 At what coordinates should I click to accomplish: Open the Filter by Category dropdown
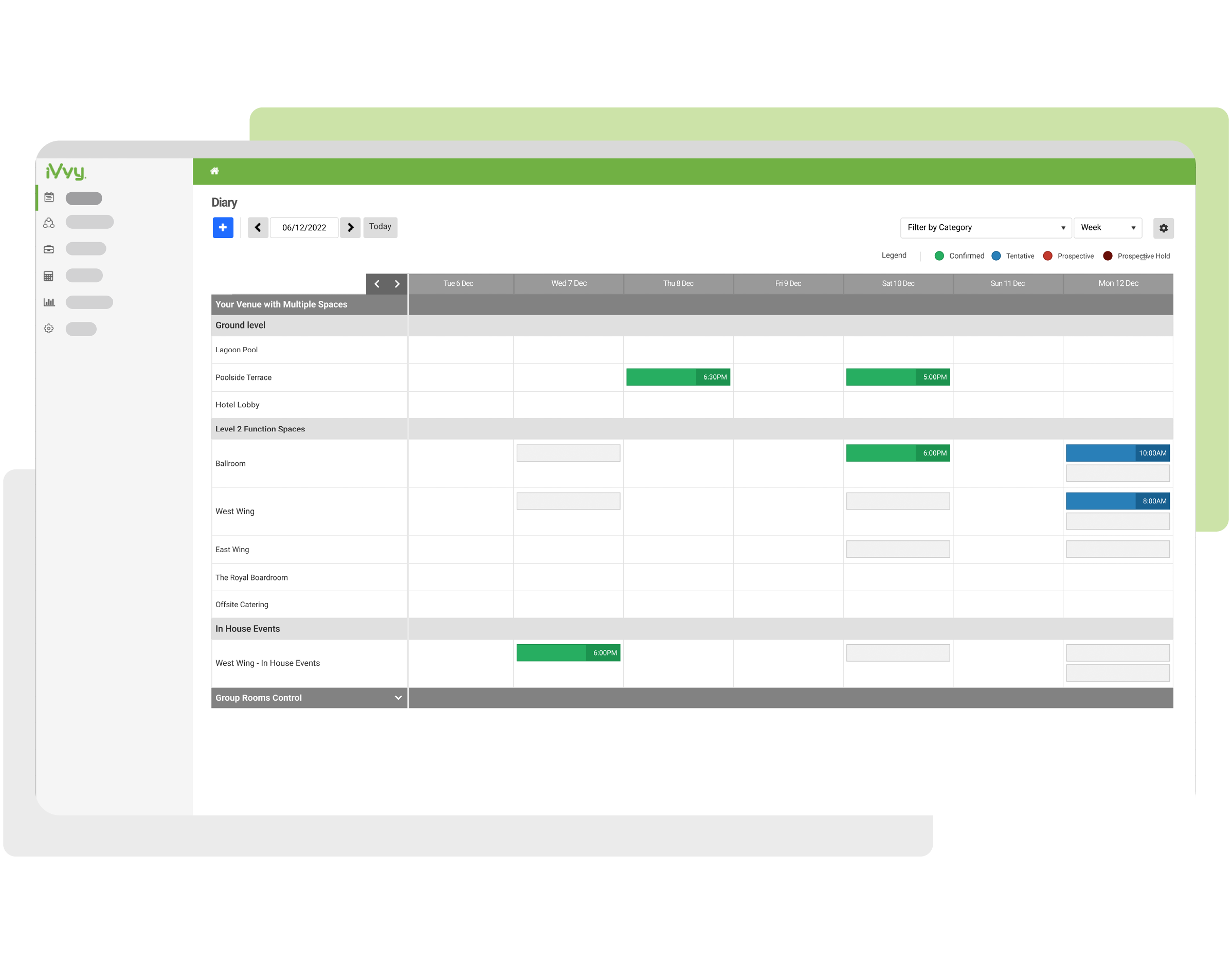click(985, 227)
